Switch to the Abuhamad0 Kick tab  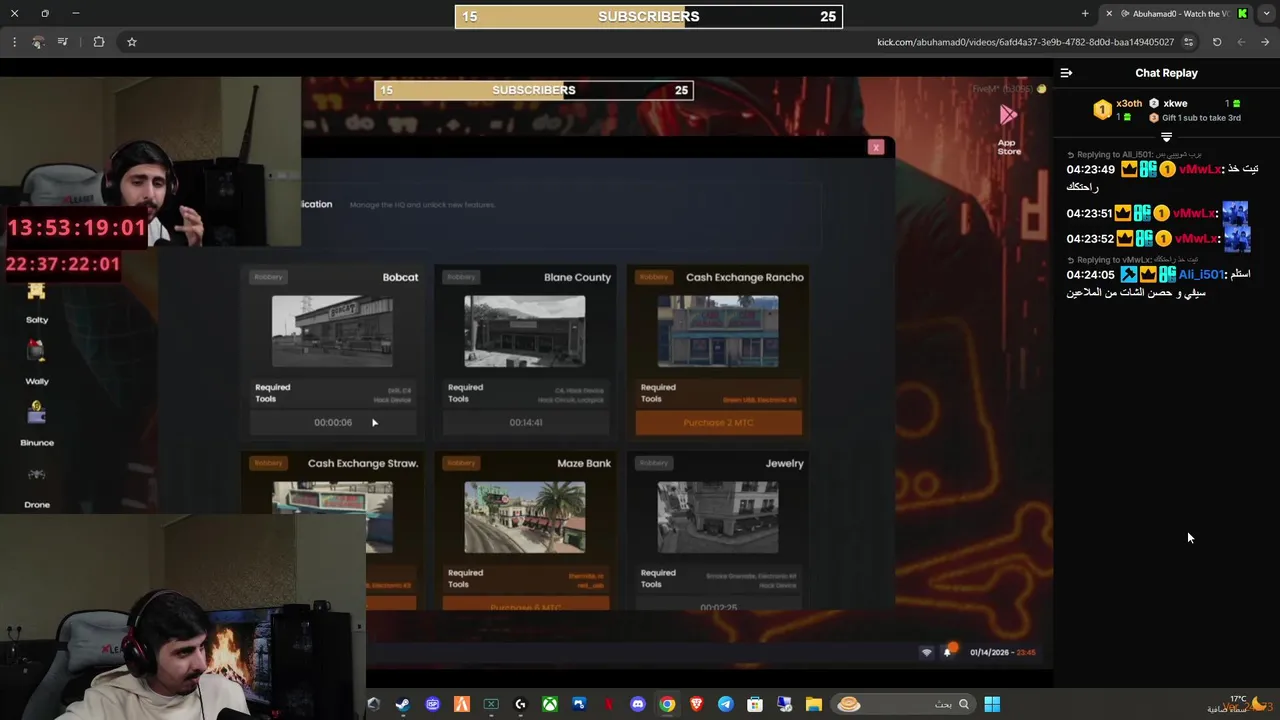[1175, 14]
